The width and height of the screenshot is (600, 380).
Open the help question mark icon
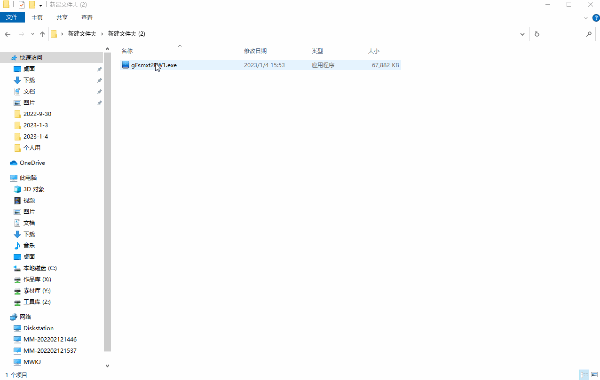(596, 18)
